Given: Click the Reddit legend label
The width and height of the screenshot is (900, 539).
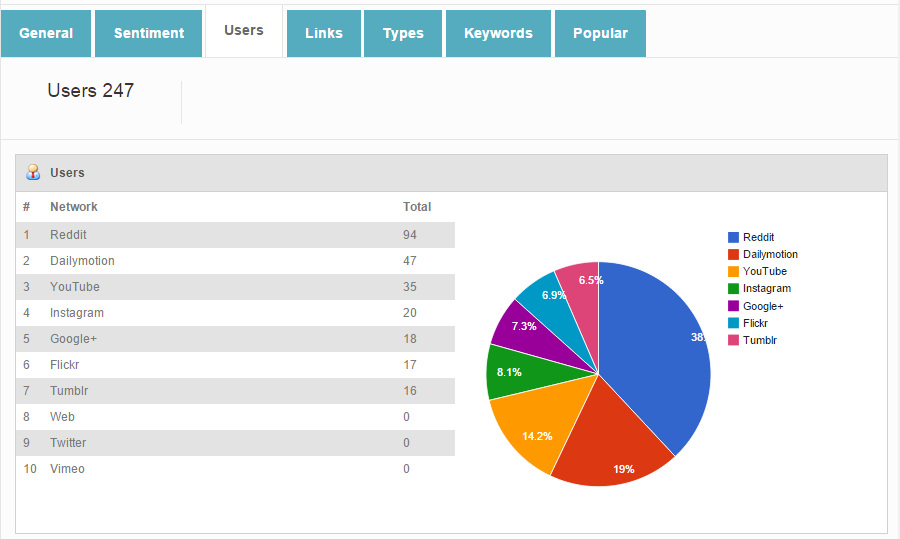Looking at the screenshot, I should click(x=758, y=237).
